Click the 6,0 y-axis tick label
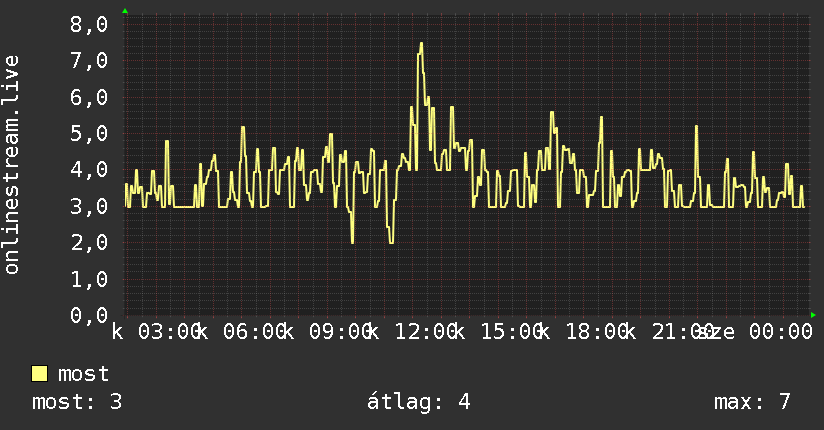824x430 pixels. pyautogui.click(x=89, y=98)
